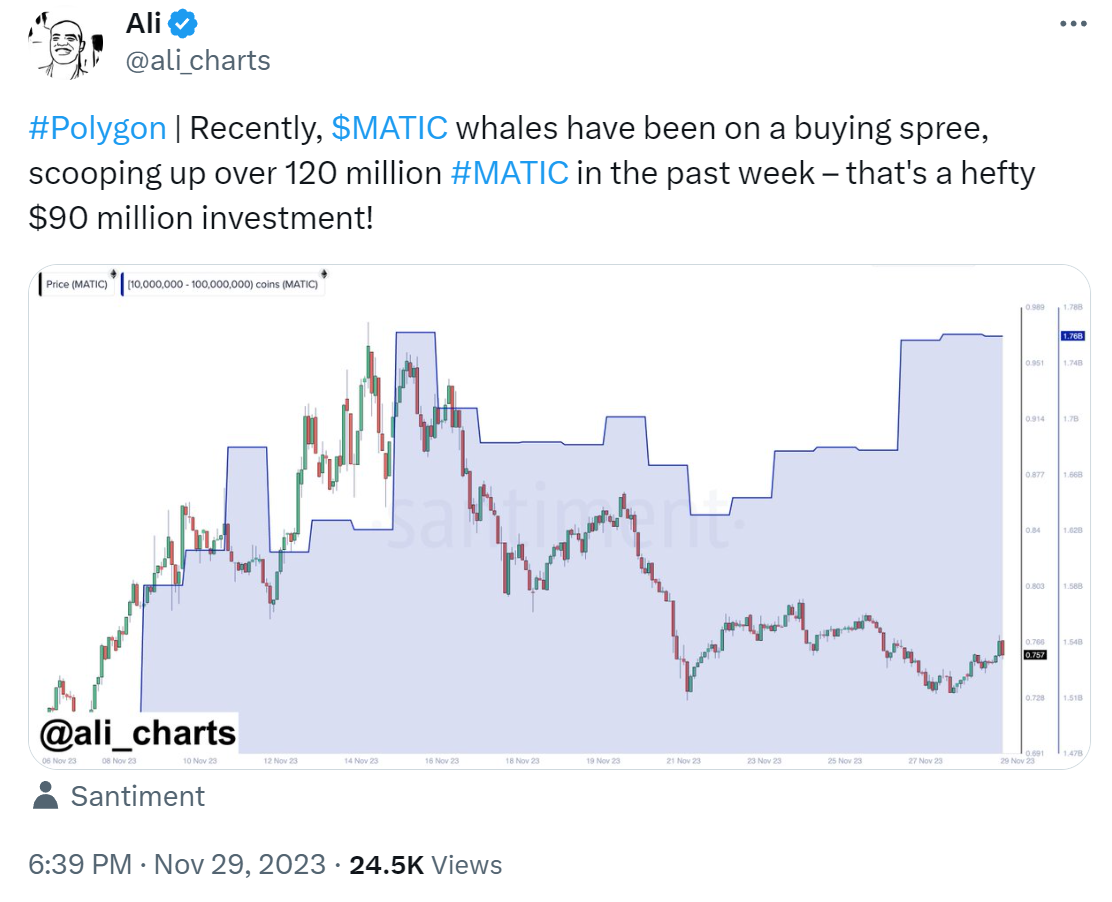Click the @ali_charts watermark on the chart

click(138, 733)
